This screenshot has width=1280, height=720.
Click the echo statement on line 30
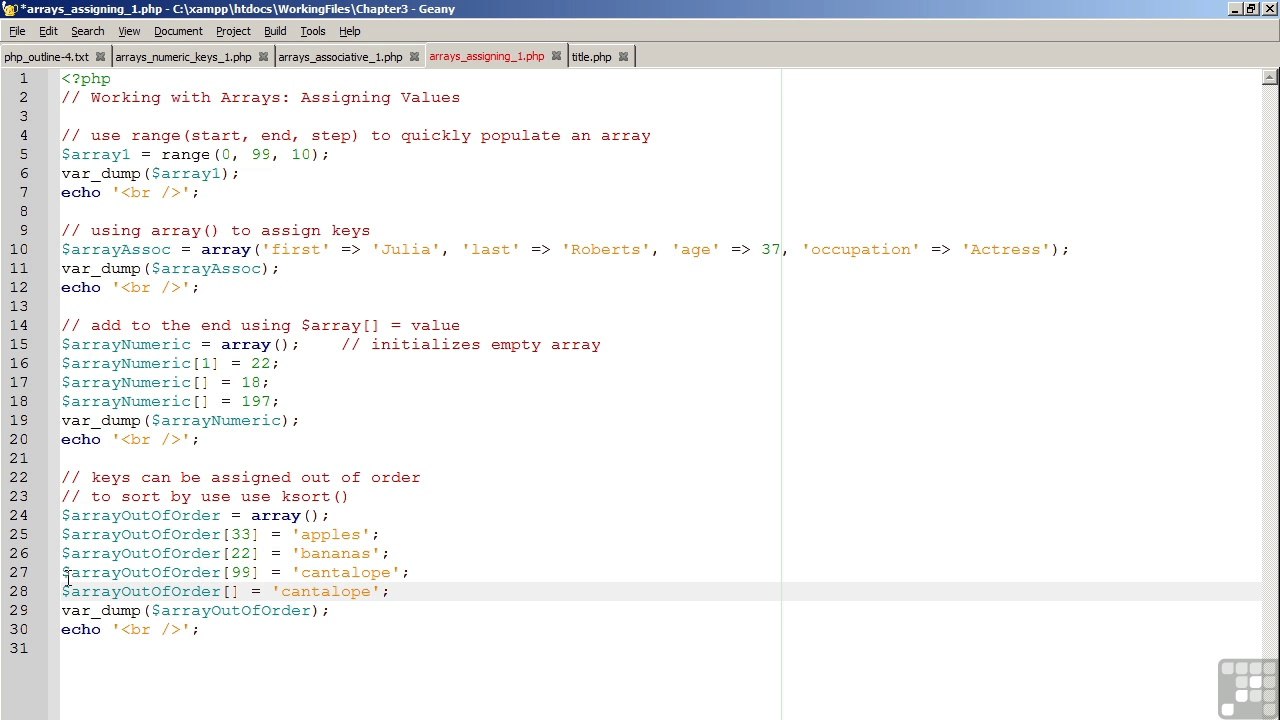click(x=130, y=629)
